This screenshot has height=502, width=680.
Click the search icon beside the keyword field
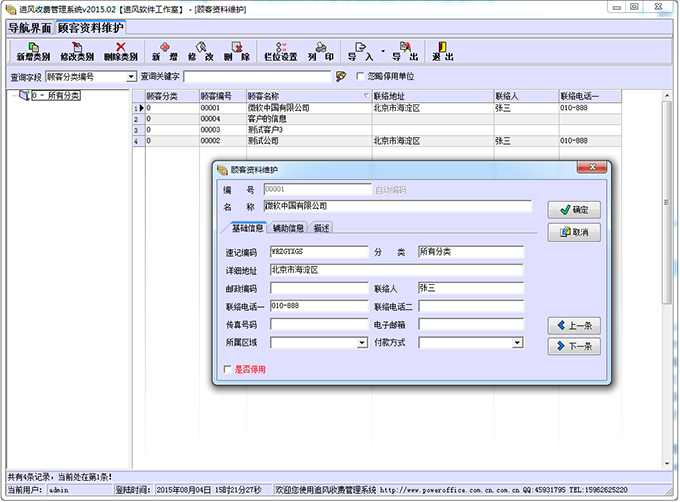tap(341, 76)
